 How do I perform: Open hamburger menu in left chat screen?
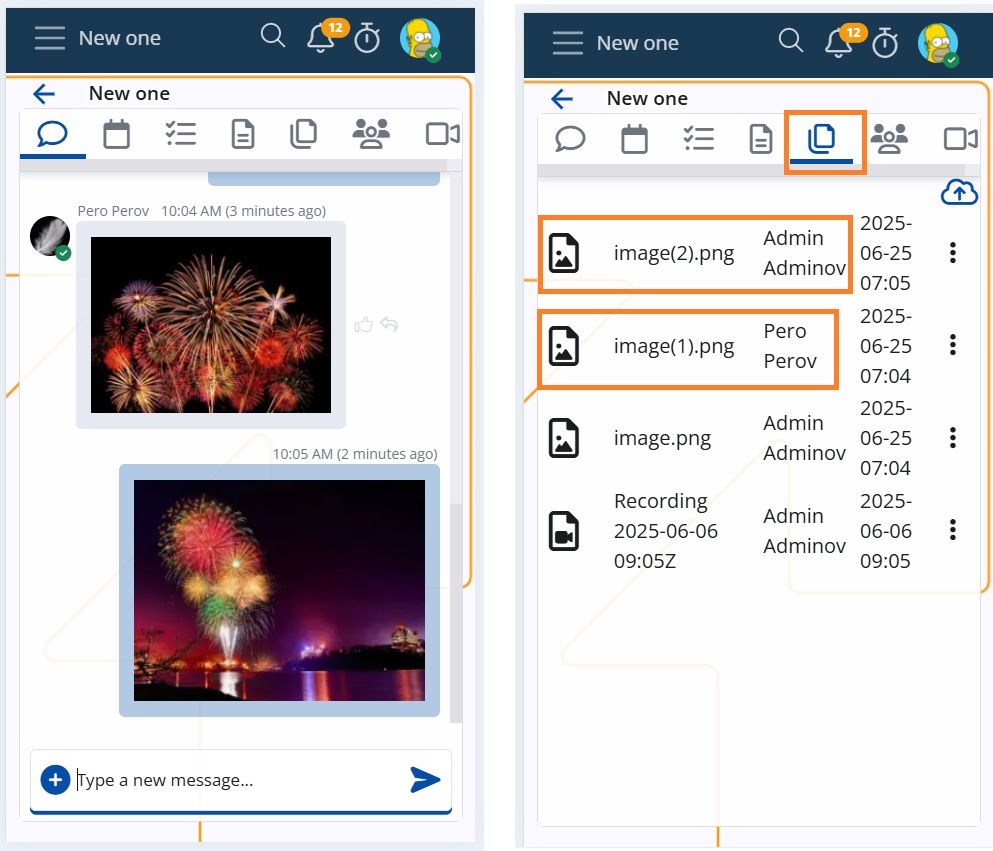(x=50, y=38)
